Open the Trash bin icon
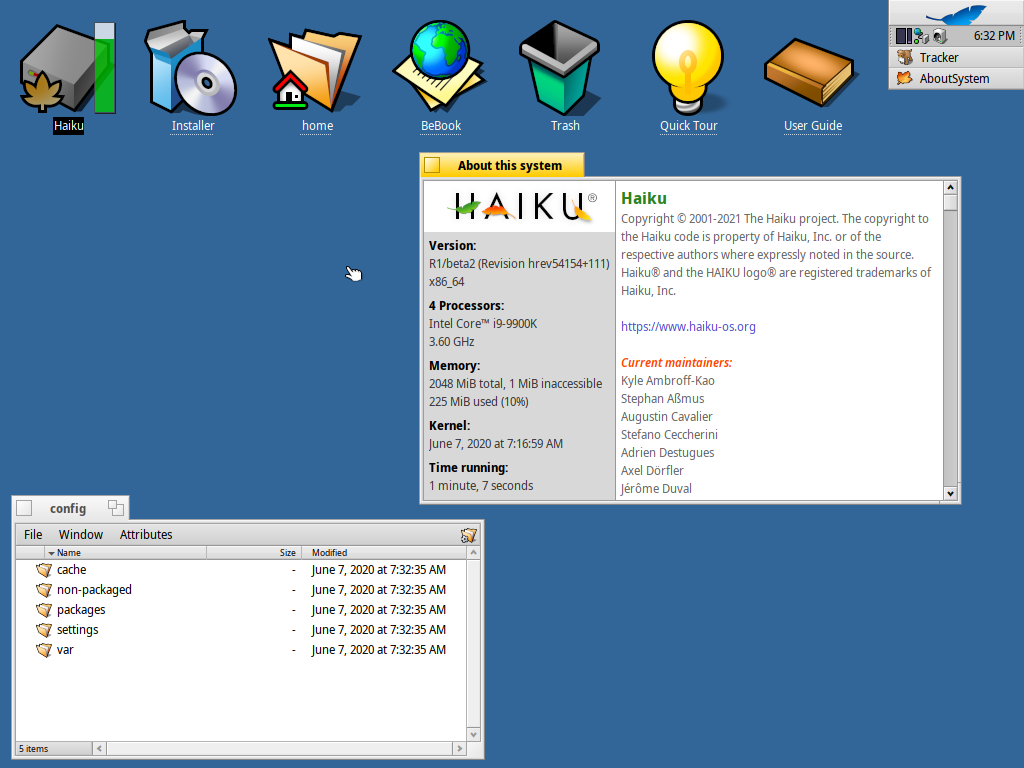The height and width of the screenshot is (768, 1024). 560,68
